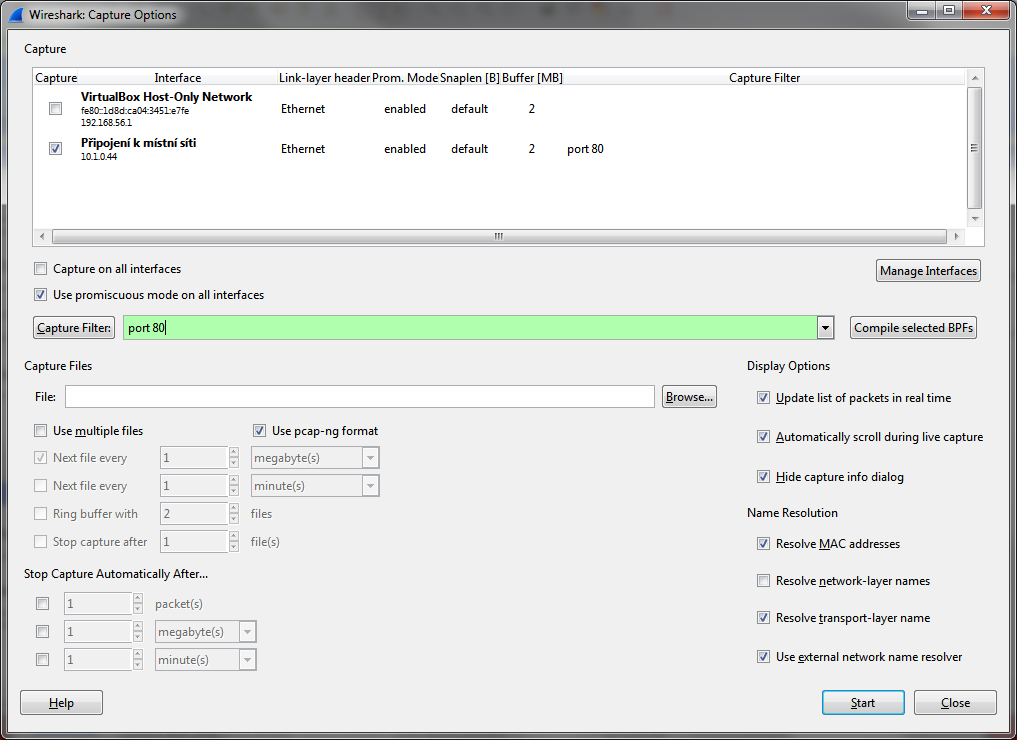This screenshot has height=740, width=1017.
Task: Tick the VirtualBox Host-Only Network capture checkbox
Action: point(56,108)
